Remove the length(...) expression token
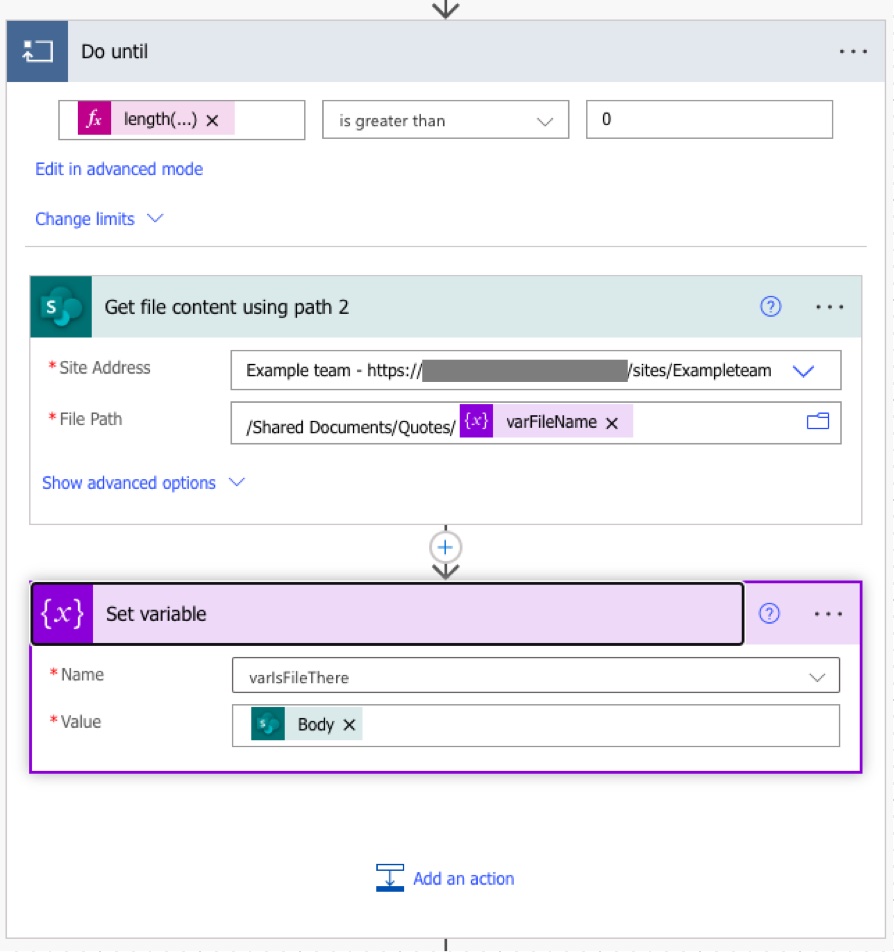Image resolution: width=894 pixels, height=952 pixels. click(x=212, y=120)
